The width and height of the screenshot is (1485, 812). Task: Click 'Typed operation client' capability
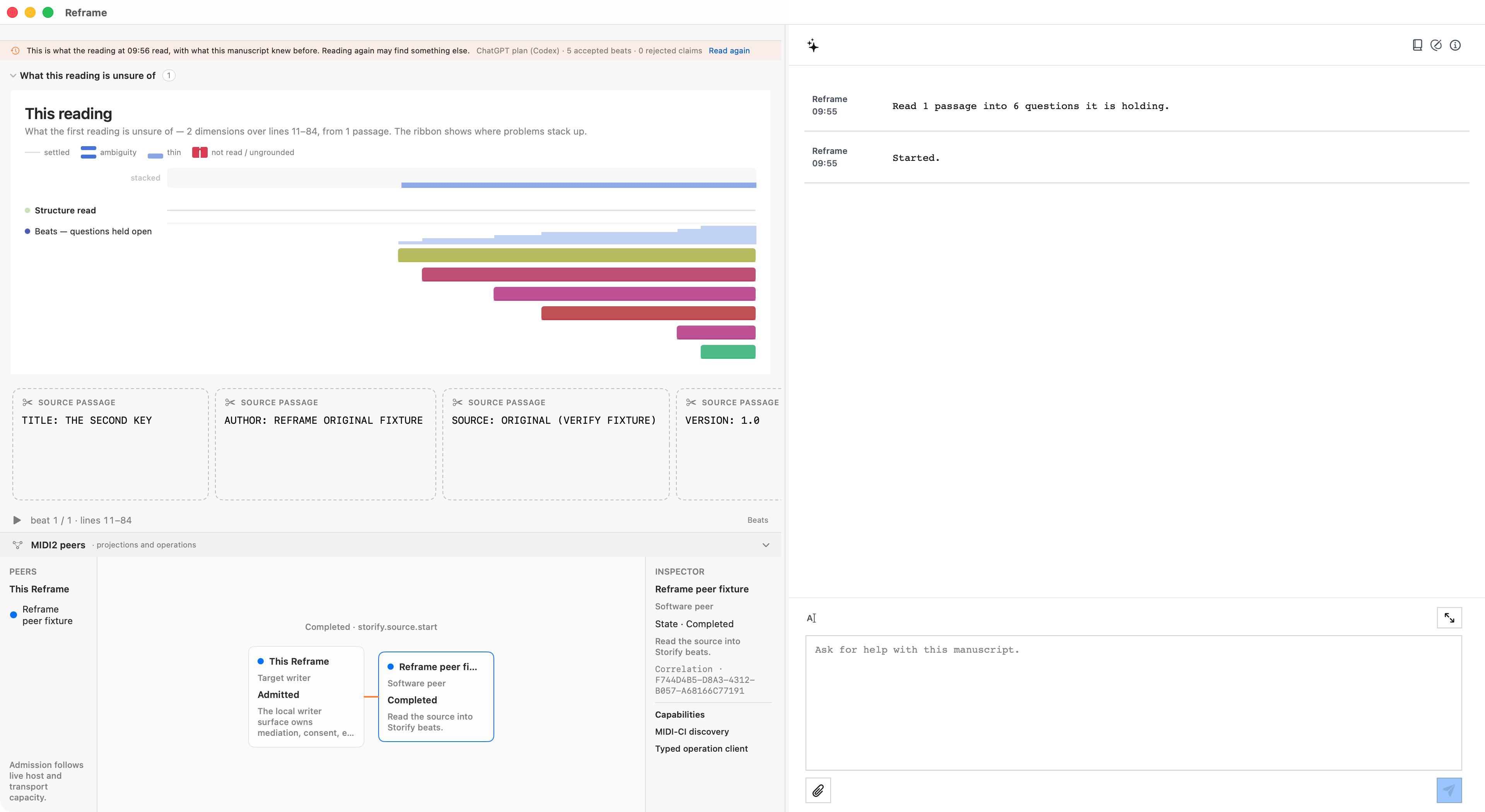[x=701, y=749]
